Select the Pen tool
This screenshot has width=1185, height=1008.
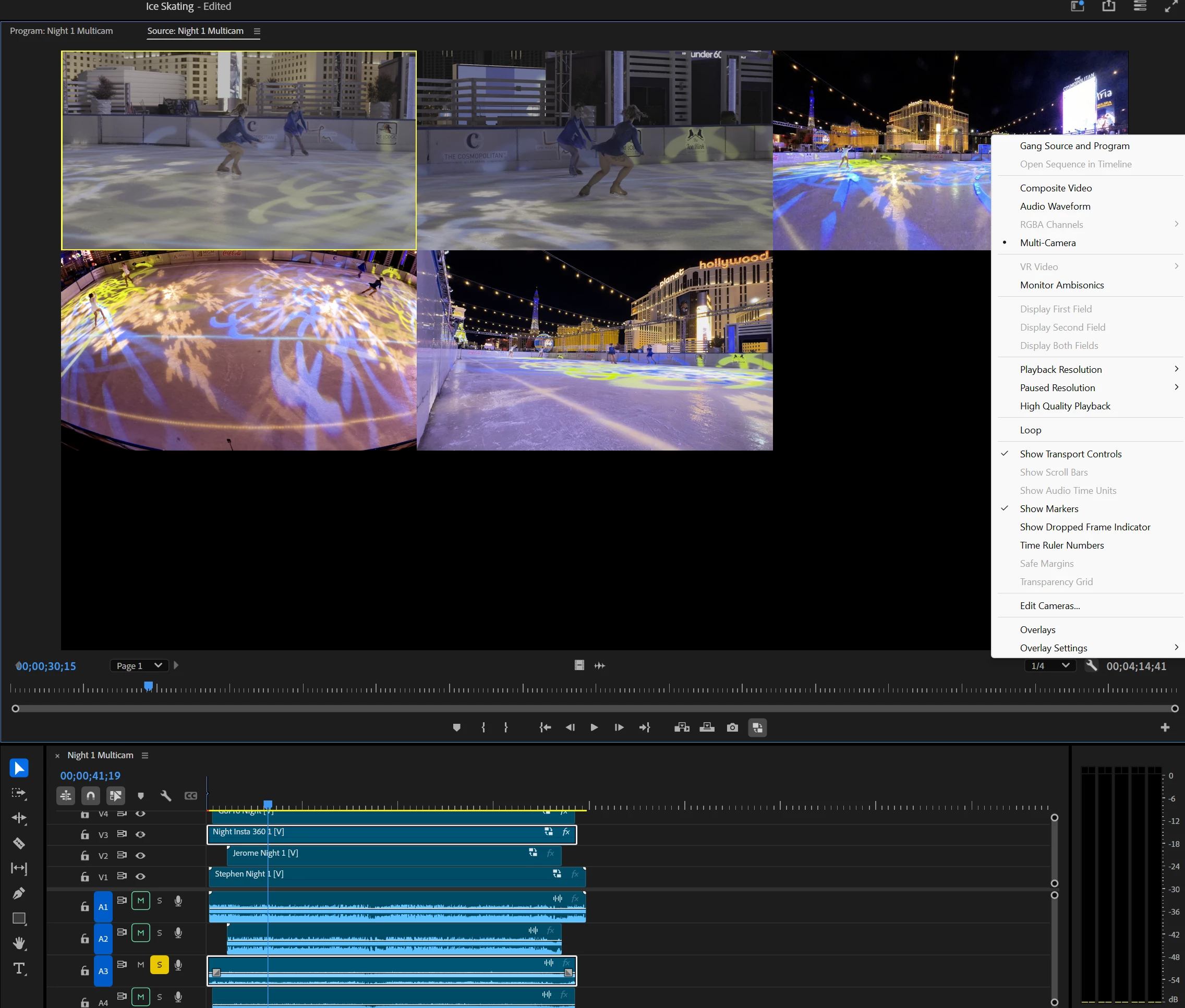pos(19,893)
